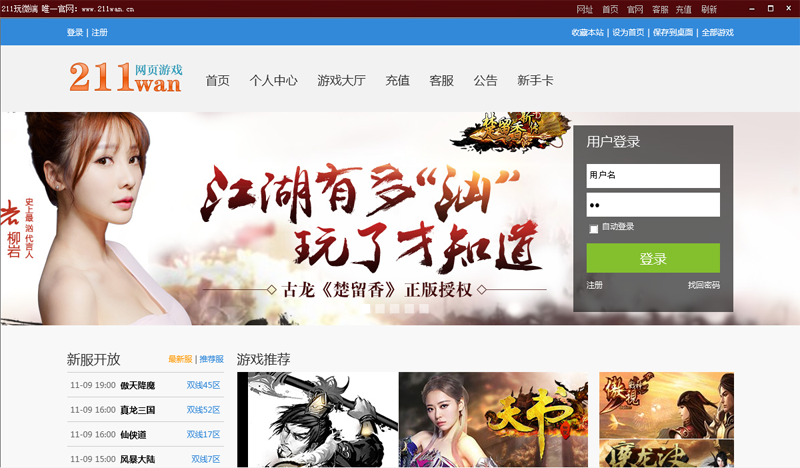Click 充值 in the title bar
This screenshot has height=468, width=800.
click(x=684, y=9)
